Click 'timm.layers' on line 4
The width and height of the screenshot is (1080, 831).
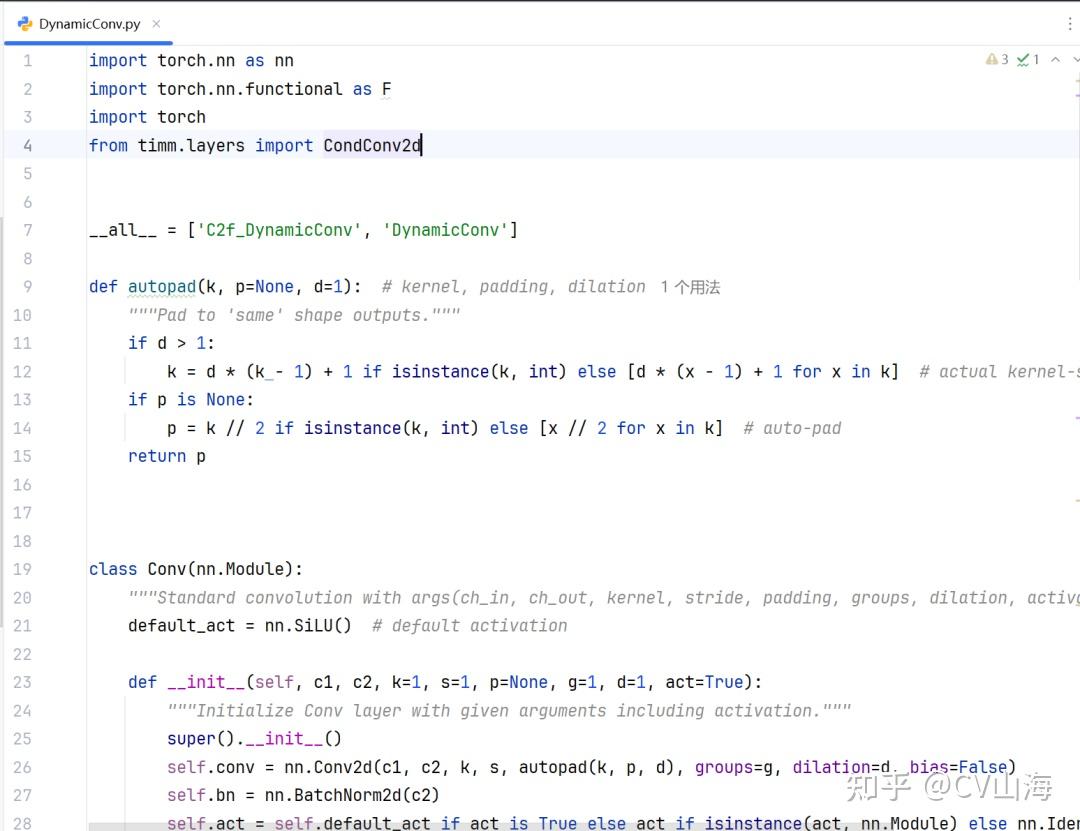coord(191,145)
